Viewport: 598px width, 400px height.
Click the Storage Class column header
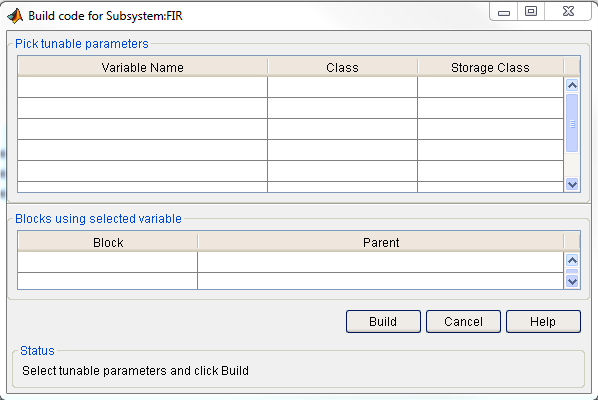[x=490, y=67]
